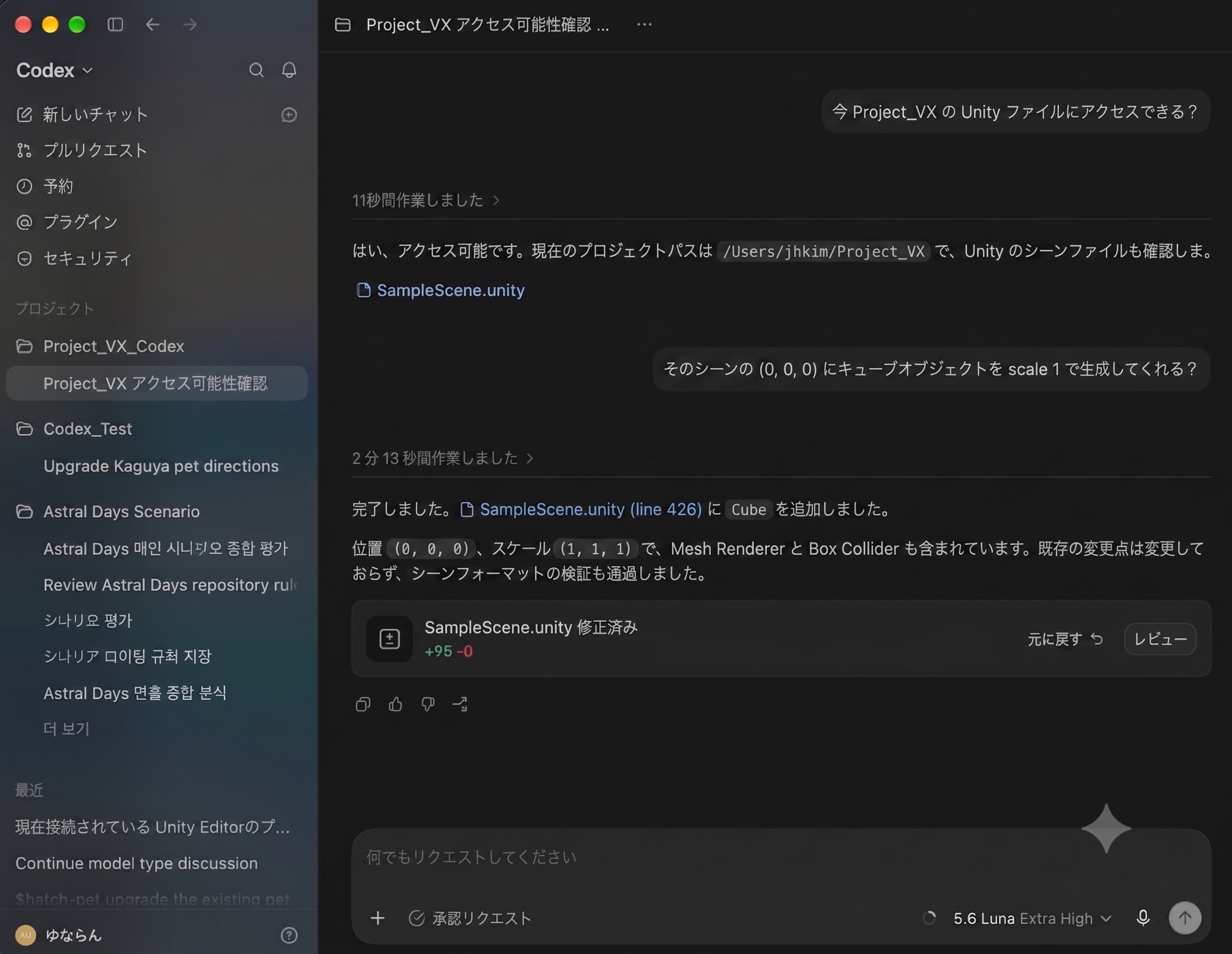Click the sparkle star icon above the input

[x=1105, y=828]
